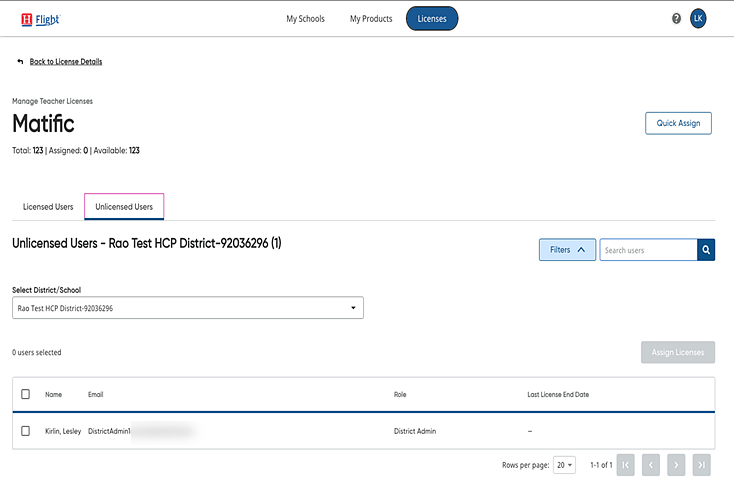Screen dimensions: 734x488
Task: Focus the Search users field
Action: coord(648,250)
